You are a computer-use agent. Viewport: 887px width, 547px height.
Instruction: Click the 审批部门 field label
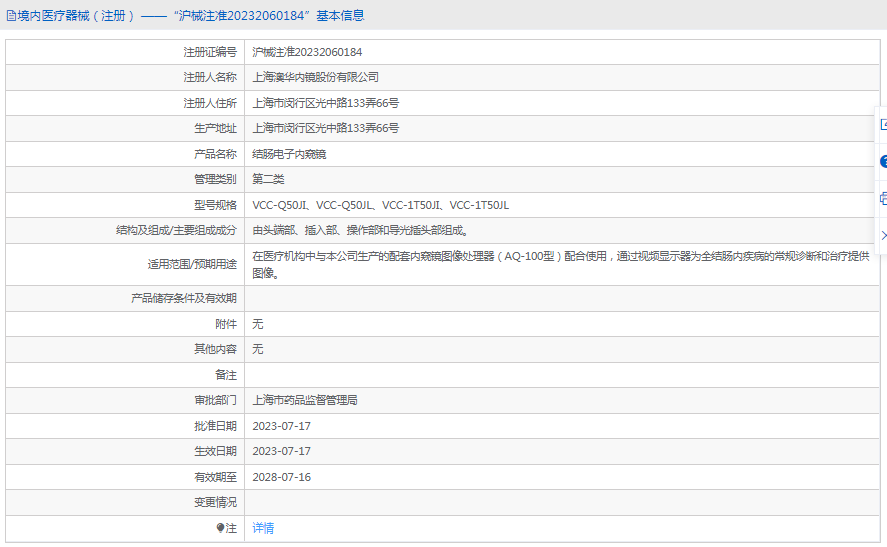(x=216, y=400)
